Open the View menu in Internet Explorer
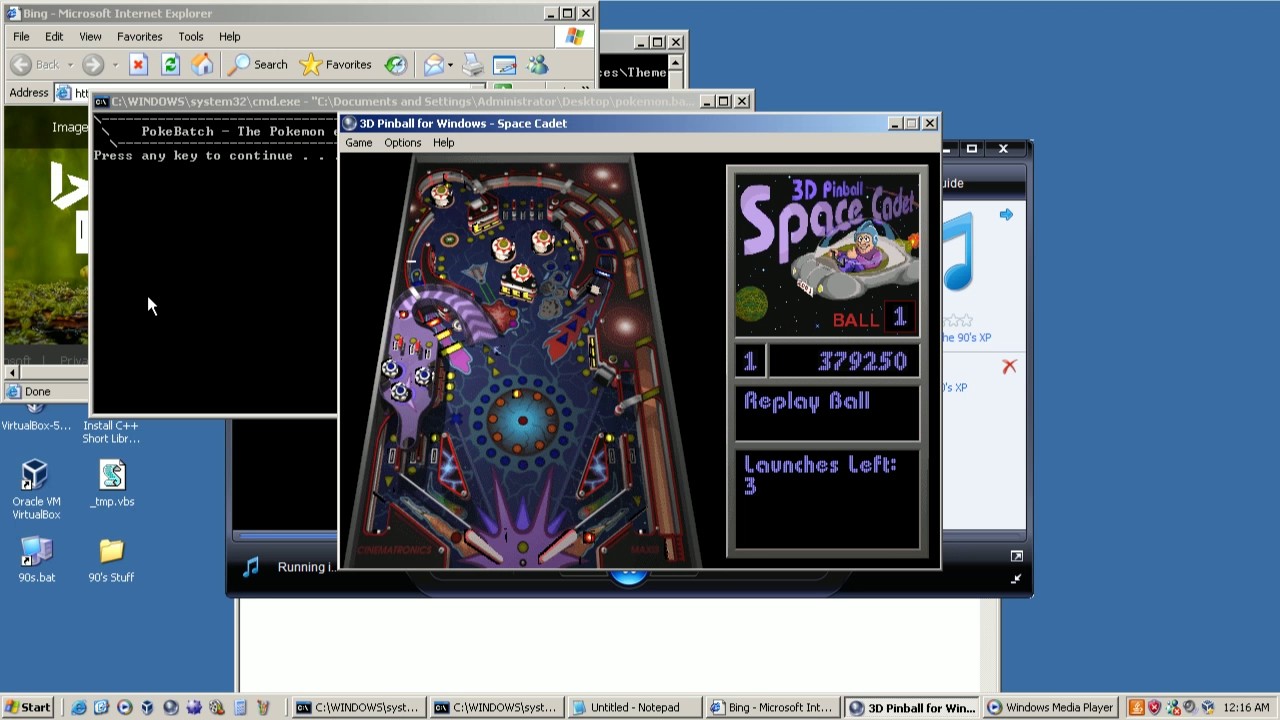This screenshot has height=720, width=1280. [x=90, y=36]
